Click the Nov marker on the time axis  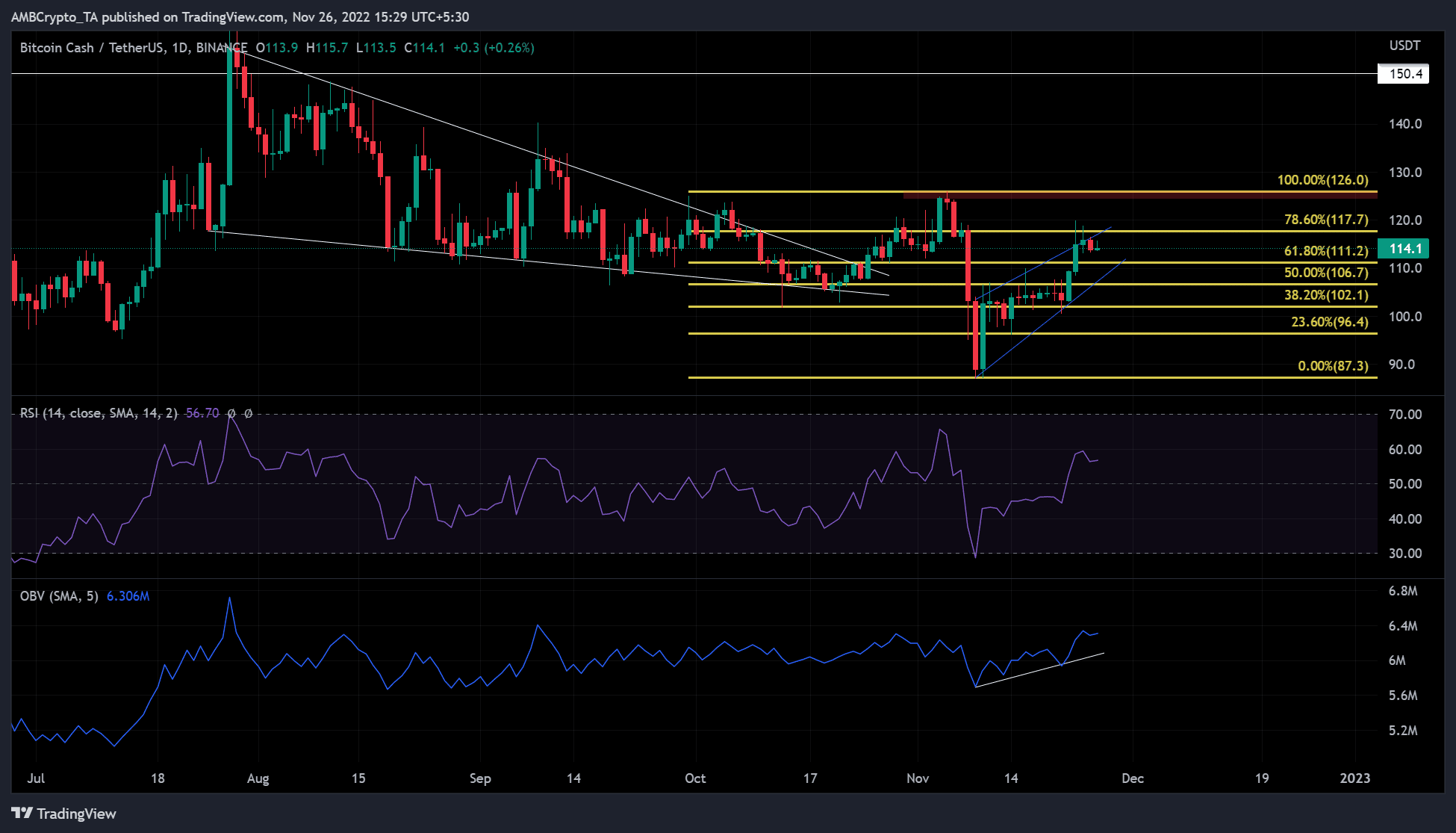(x=918, y=778)
